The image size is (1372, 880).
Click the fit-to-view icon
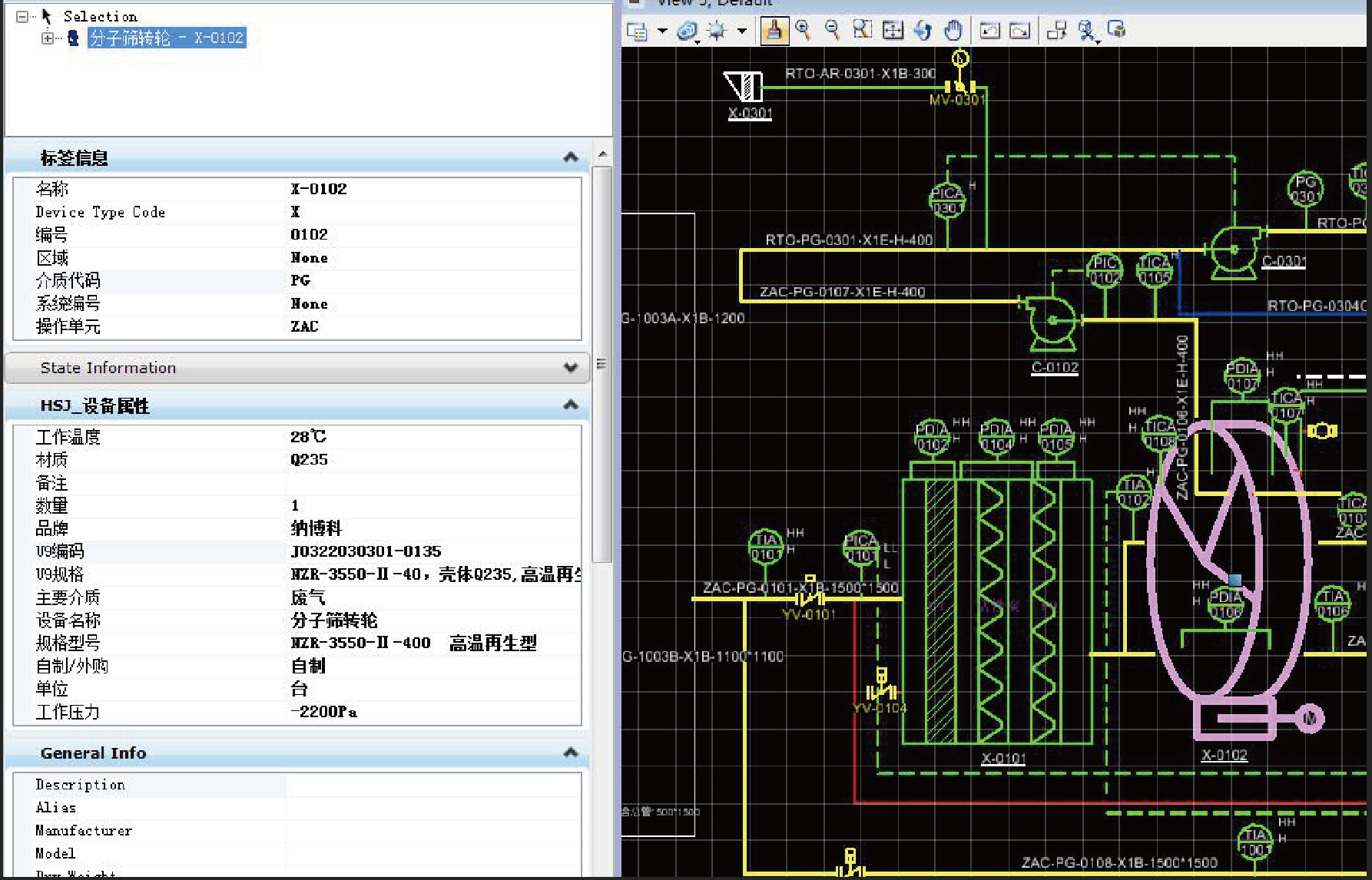coord(893,31)
